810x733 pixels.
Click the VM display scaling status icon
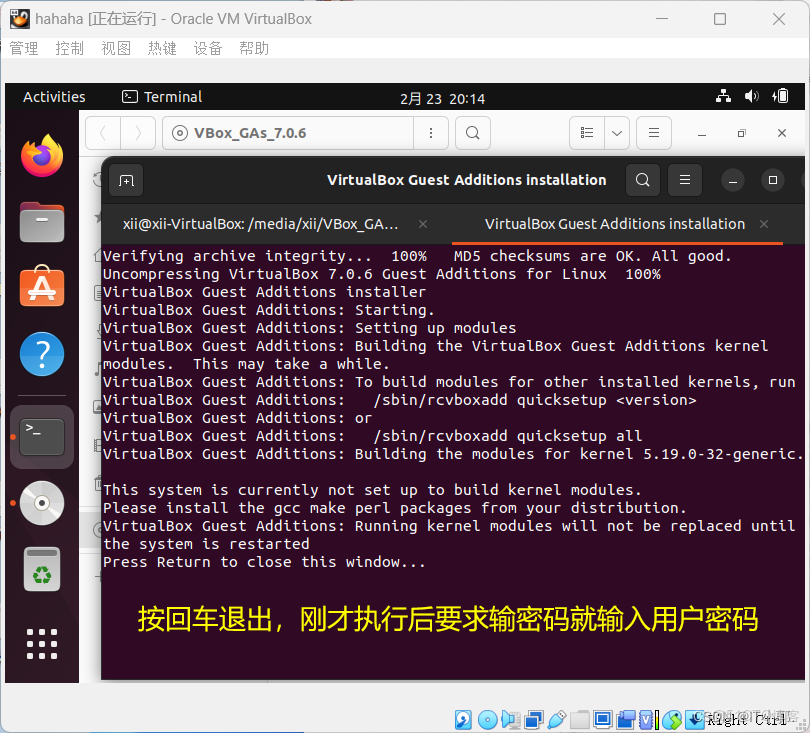604,718
